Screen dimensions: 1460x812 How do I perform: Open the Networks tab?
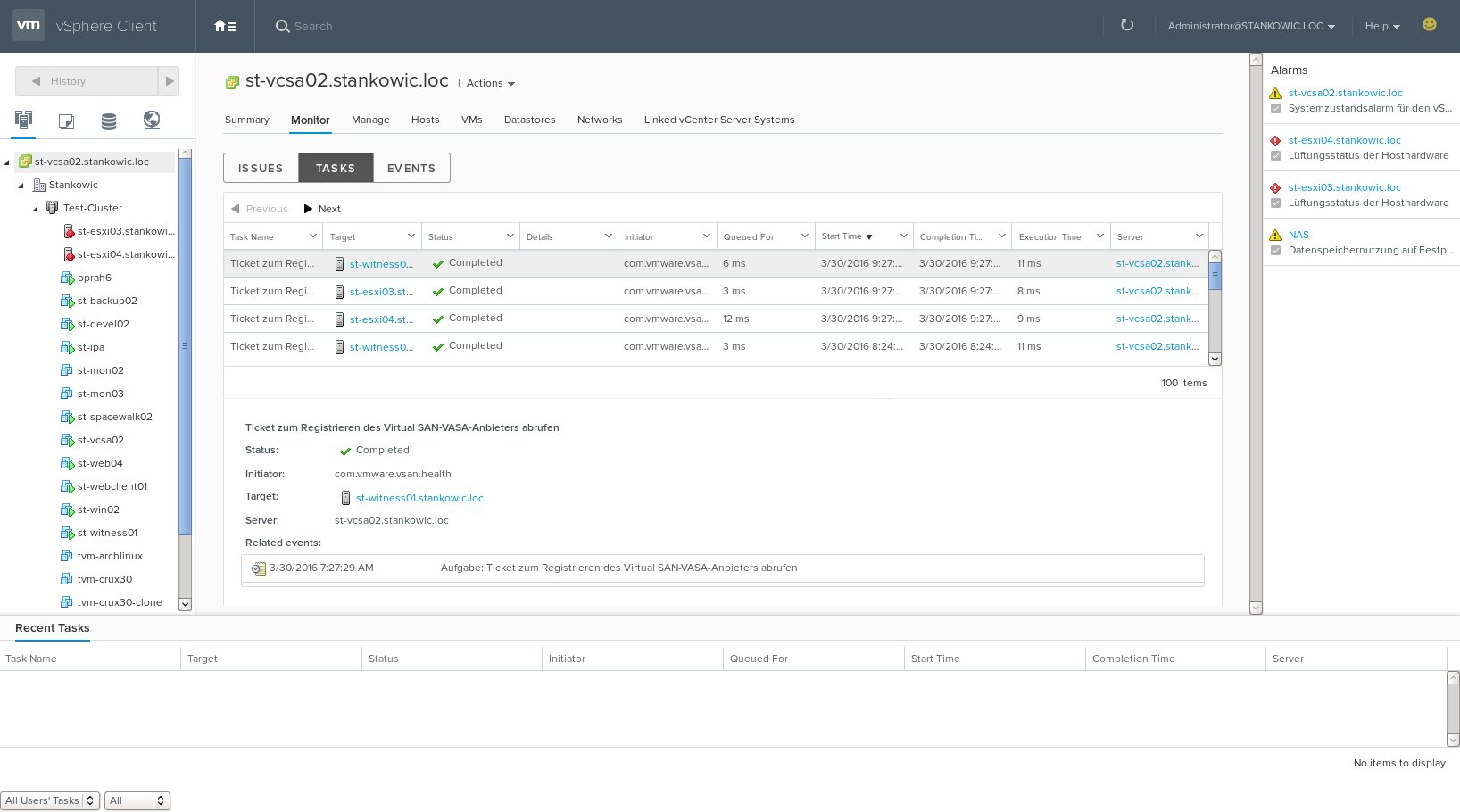coord(600,120)
